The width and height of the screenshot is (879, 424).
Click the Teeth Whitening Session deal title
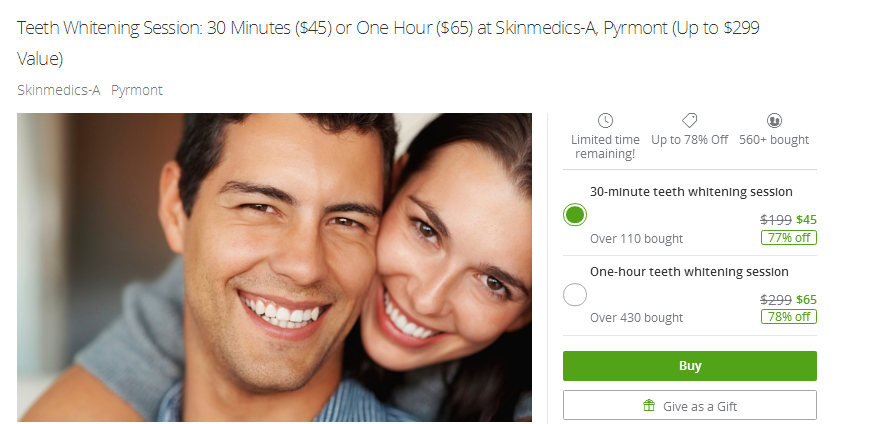click(388, 43)
